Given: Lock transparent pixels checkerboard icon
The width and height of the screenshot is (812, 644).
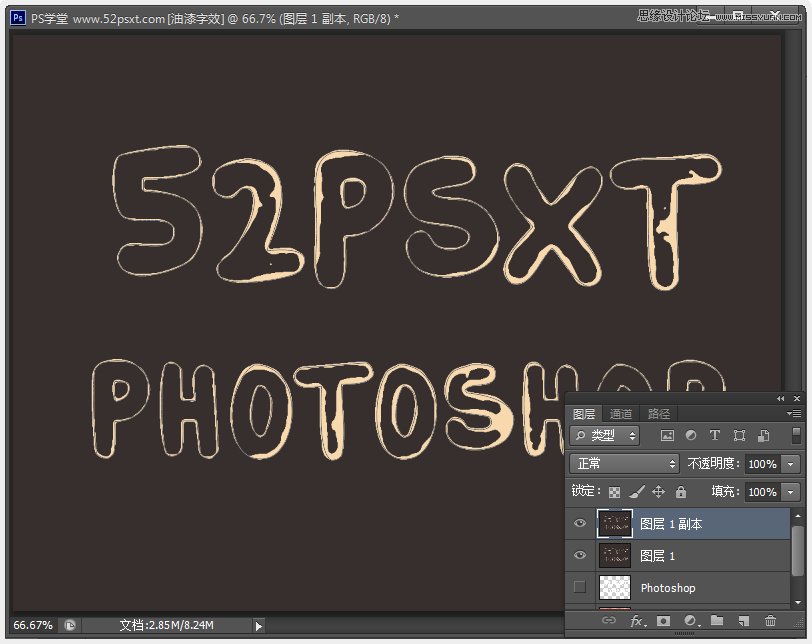Looking at the screenshot, I should [614, 492].
